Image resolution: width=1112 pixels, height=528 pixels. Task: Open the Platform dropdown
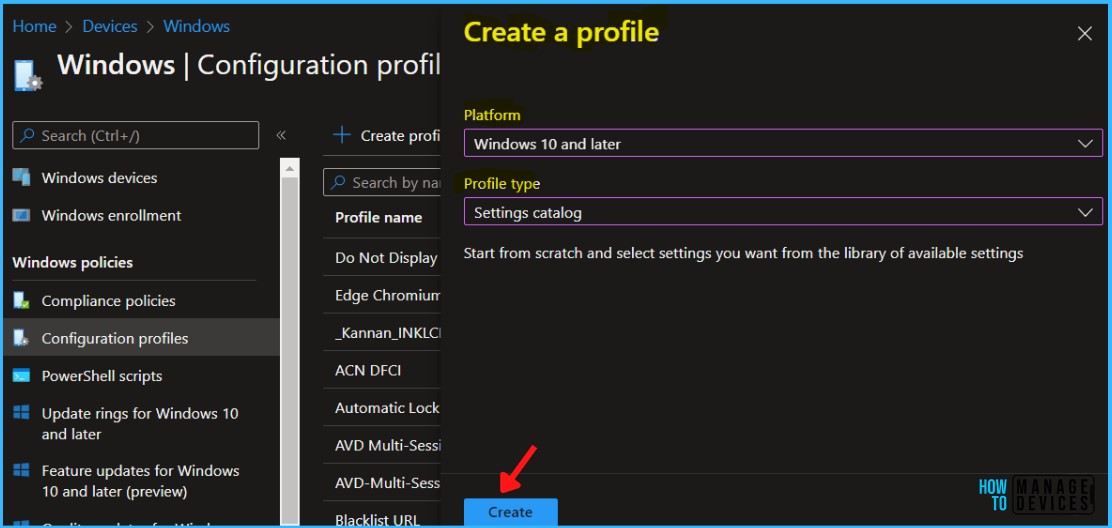click(783, 143)
